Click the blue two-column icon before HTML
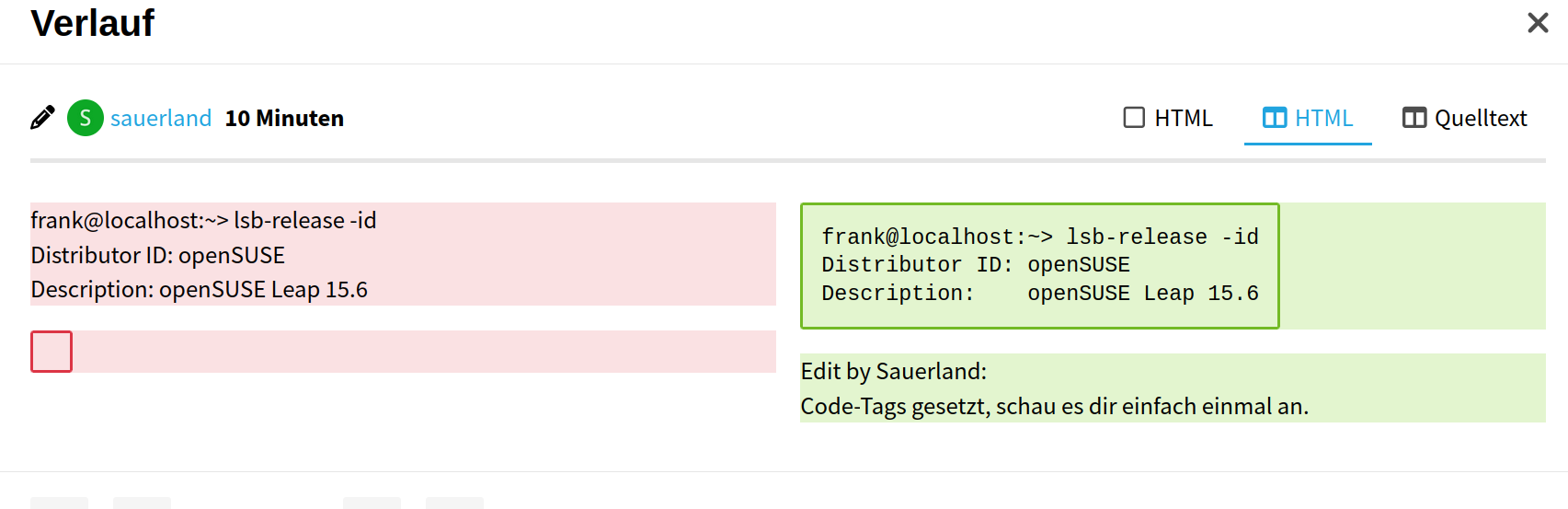This screenshot has height=509, width=1568. click(x=1275, y=118)
